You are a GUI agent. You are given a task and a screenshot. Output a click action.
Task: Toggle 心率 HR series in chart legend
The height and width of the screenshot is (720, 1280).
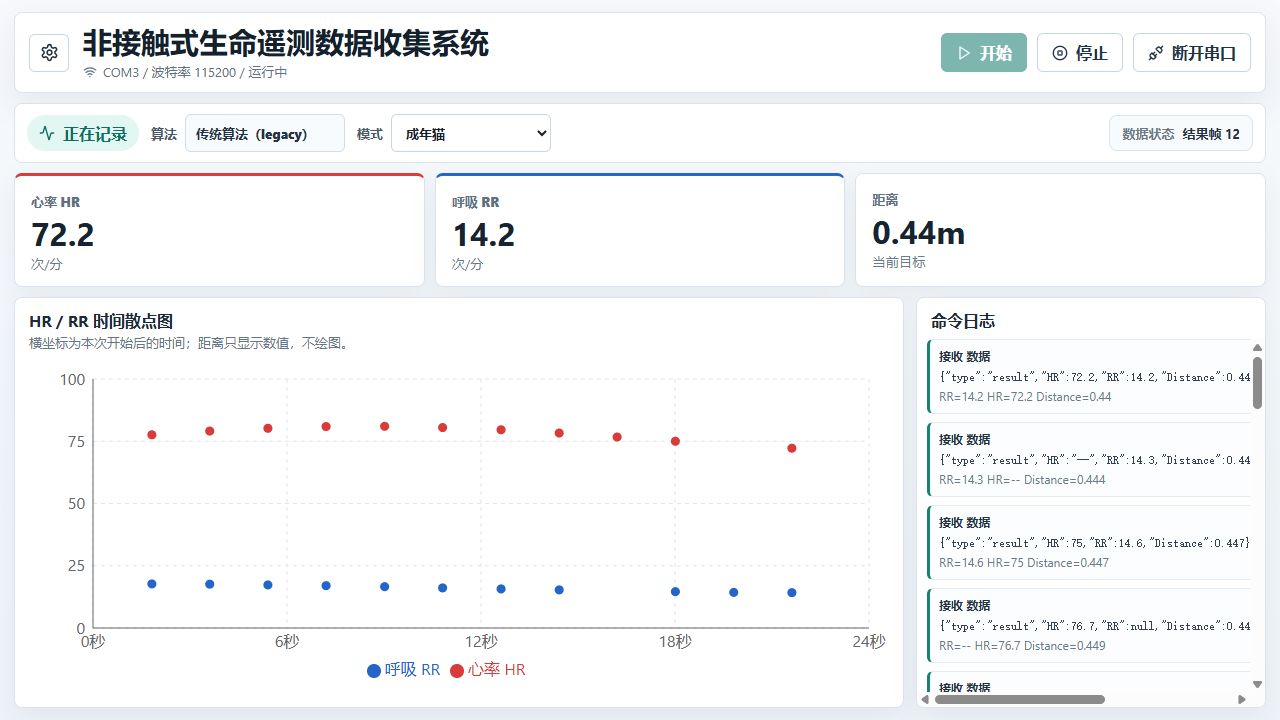click(x=488, y=670)
